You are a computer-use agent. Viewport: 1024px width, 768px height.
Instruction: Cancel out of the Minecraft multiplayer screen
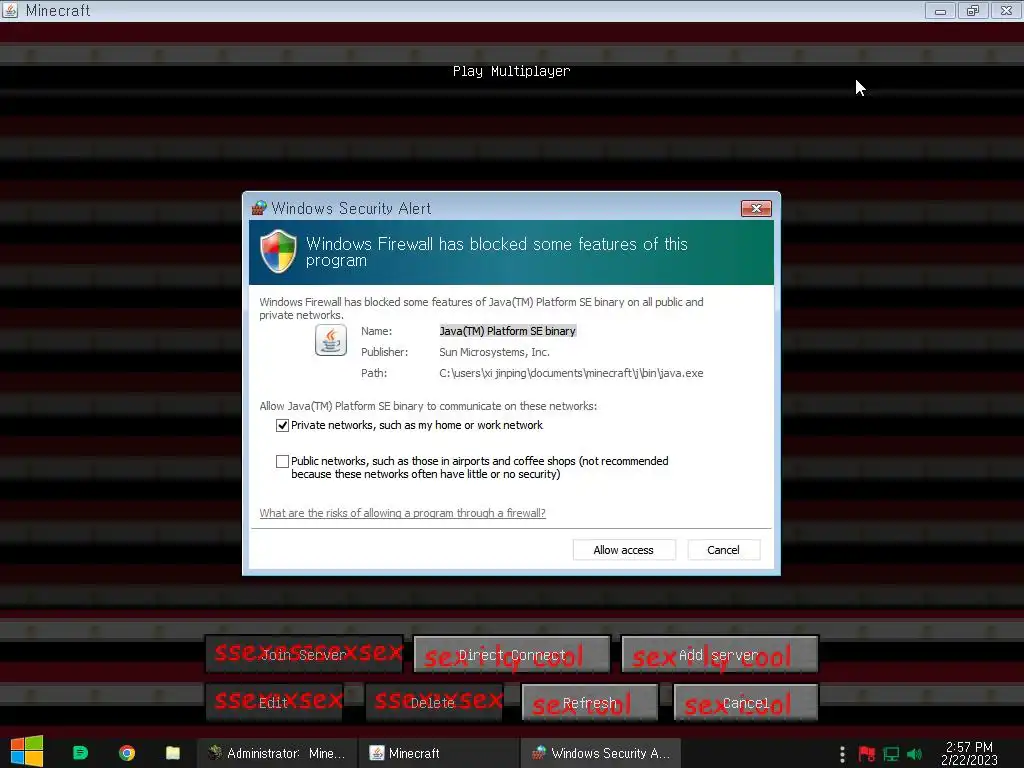(x=746, y=703)
